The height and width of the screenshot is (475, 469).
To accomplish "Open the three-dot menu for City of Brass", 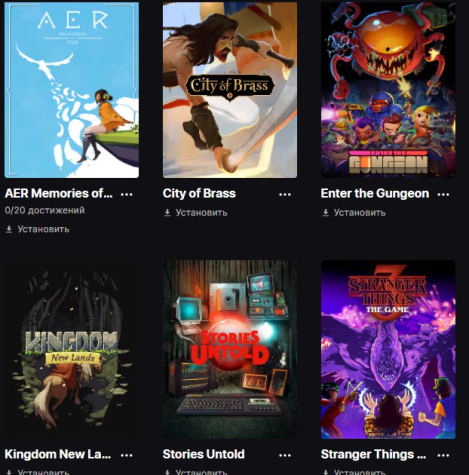I will (285, 194).
